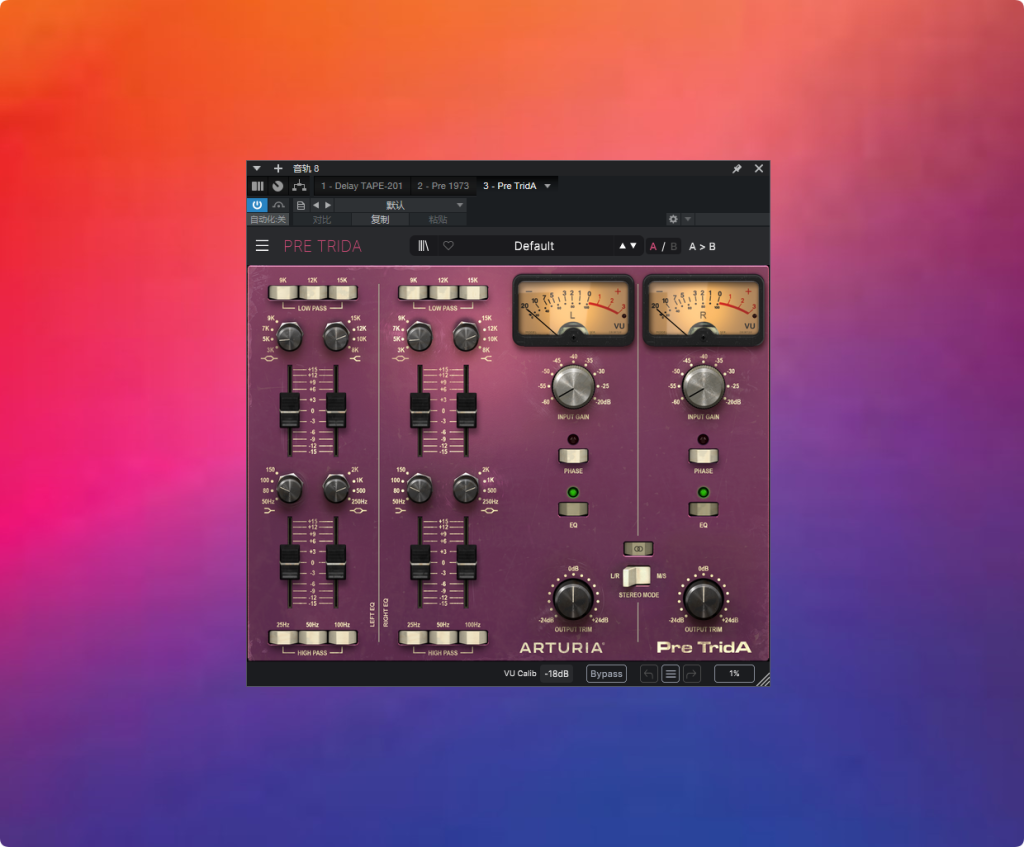Click Left EQ high shelf gain fader handle
Image resolution: width=1024 pixels, height=847 pixels.
pyautogui.click(x=336, y=411)
